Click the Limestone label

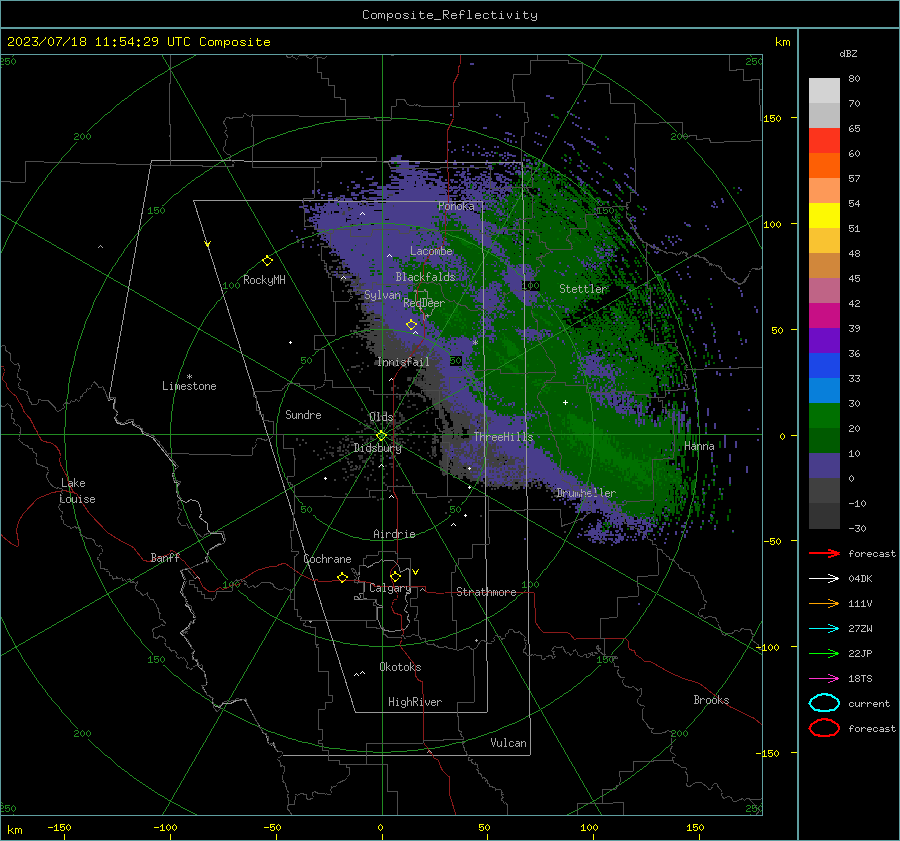(x=189, y=386)
